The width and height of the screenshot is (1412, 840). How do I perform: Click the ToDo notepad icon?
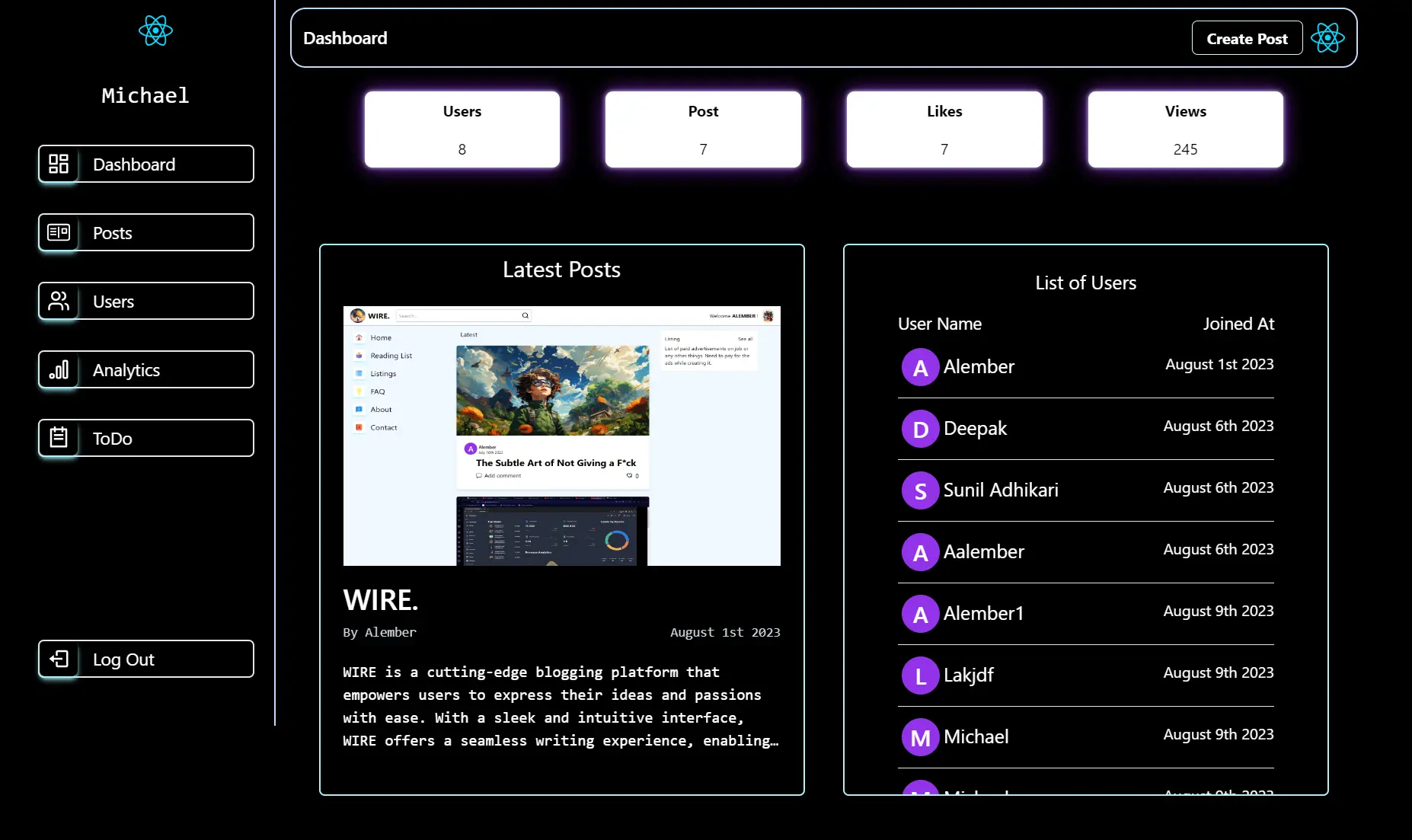tap(59, 438)
